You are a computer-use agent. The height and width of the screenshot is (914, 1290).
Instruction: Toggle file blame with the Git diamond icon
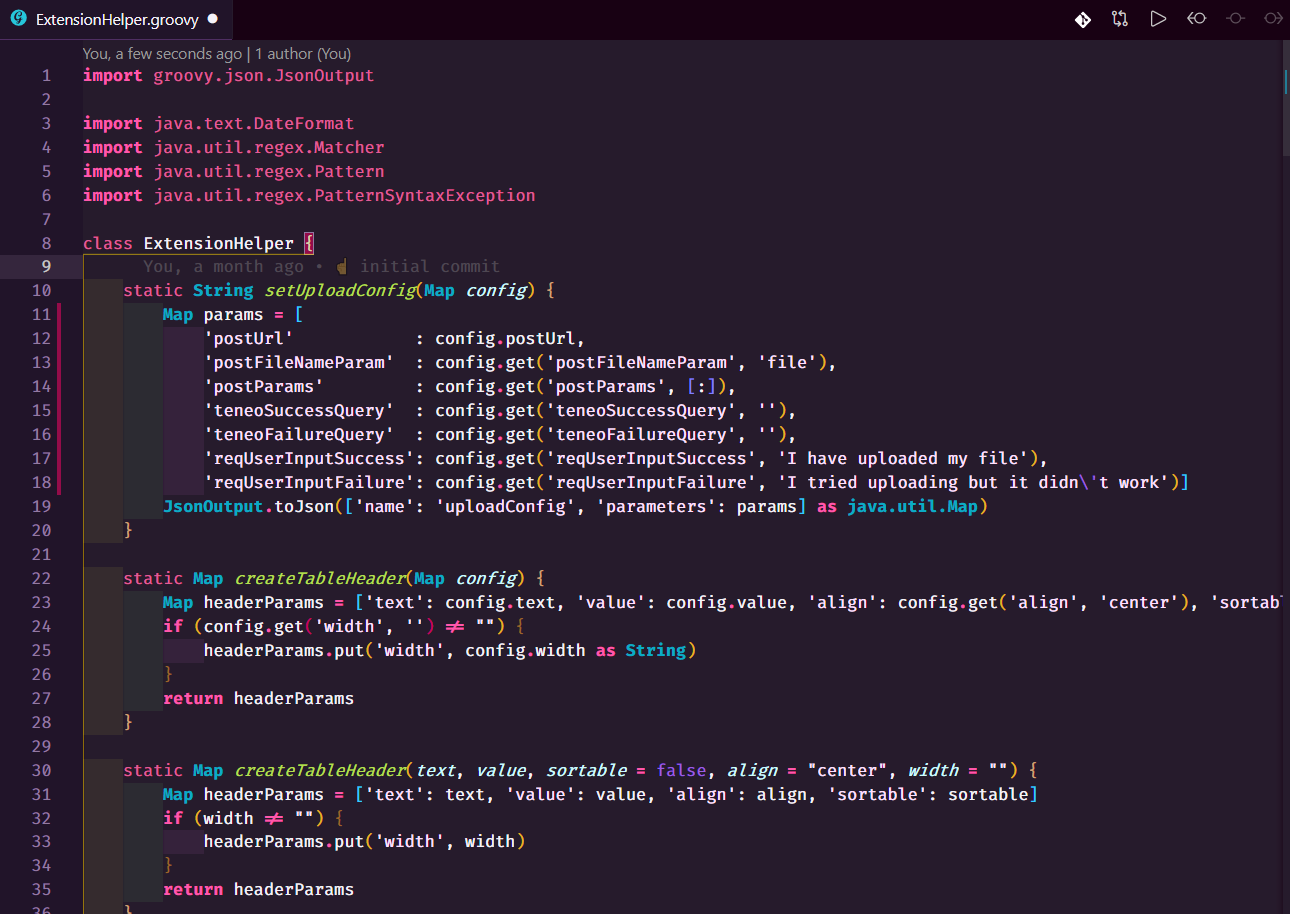1082,19
